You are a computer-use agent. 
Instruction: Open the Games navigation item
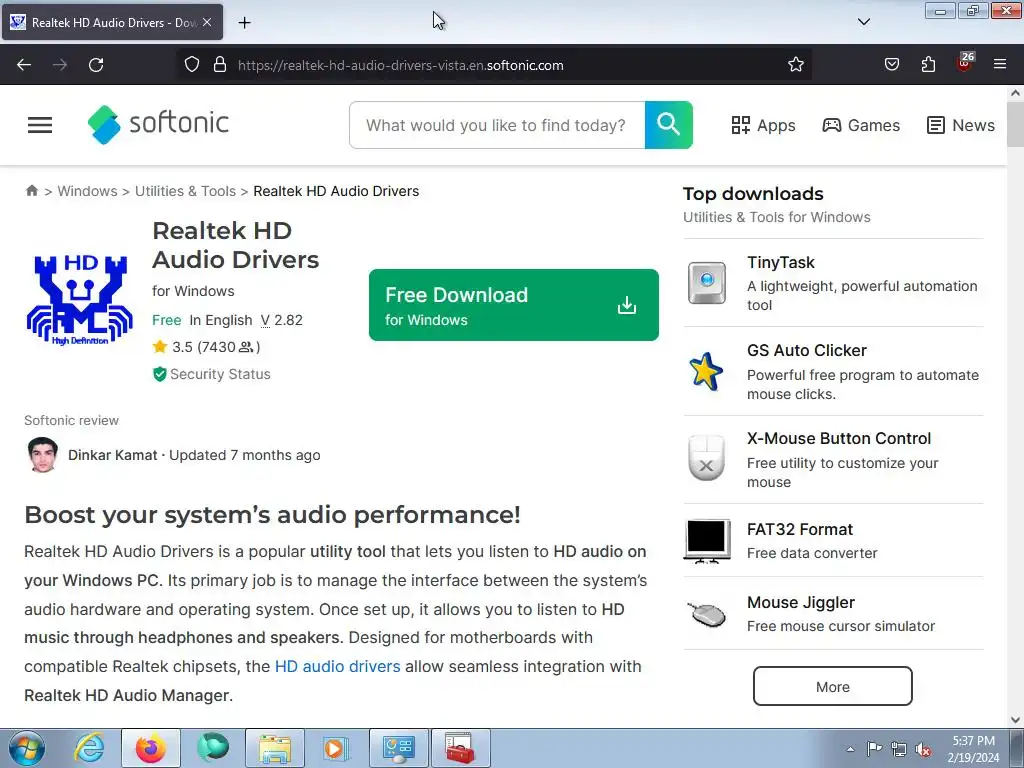coord(861,125)
